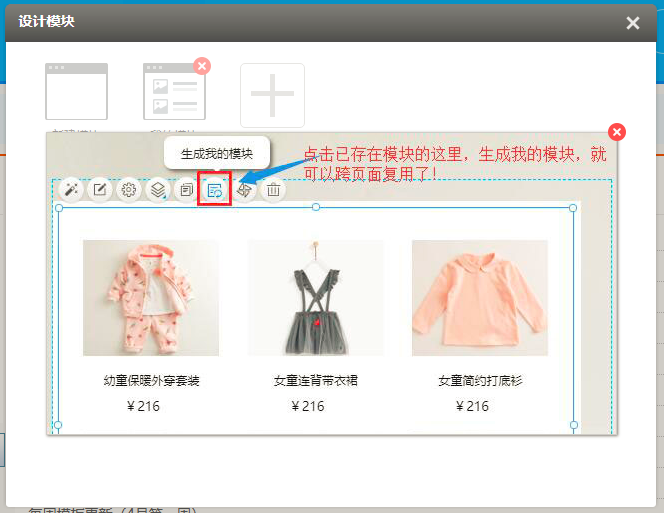Open module settings gear icon
Viewport: 664px width, 513px height.
(x=129, y=189)
